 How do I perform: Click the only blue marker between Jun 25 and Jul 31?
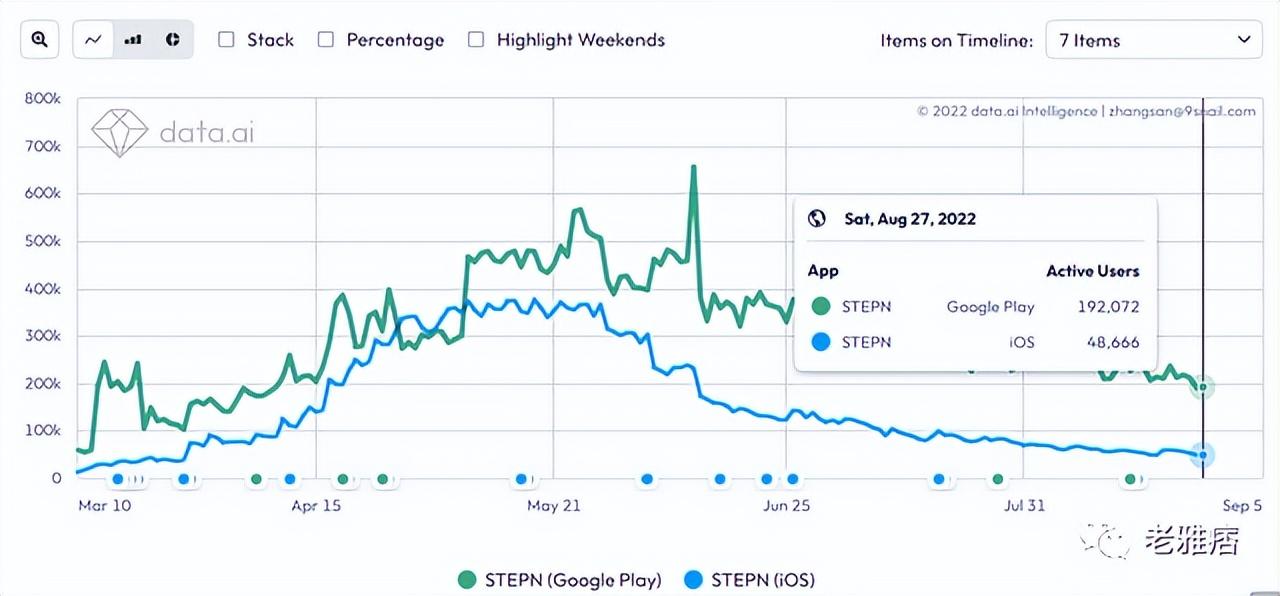point(939,480)
